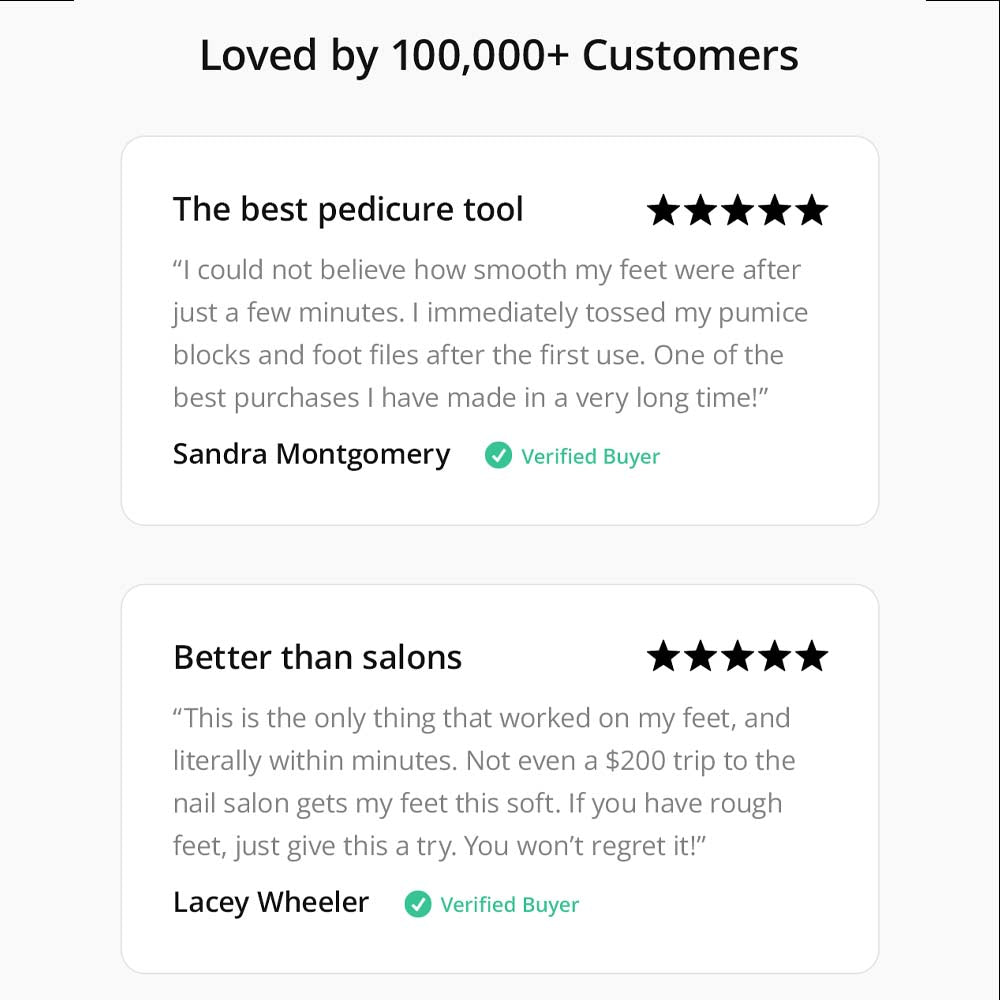Select the reviewer name Lacey Wheeler

click(x=271, y=903)
